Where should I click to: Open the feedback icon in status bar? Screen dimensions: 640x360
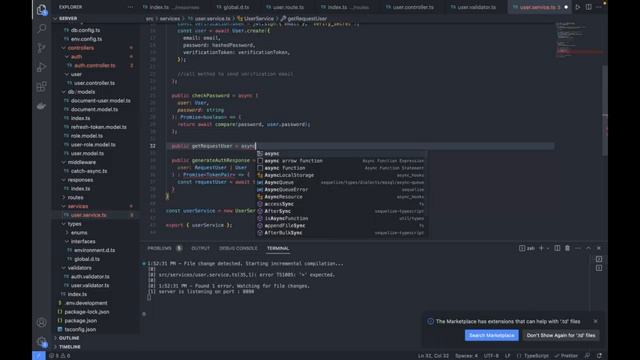click(587, 356)
